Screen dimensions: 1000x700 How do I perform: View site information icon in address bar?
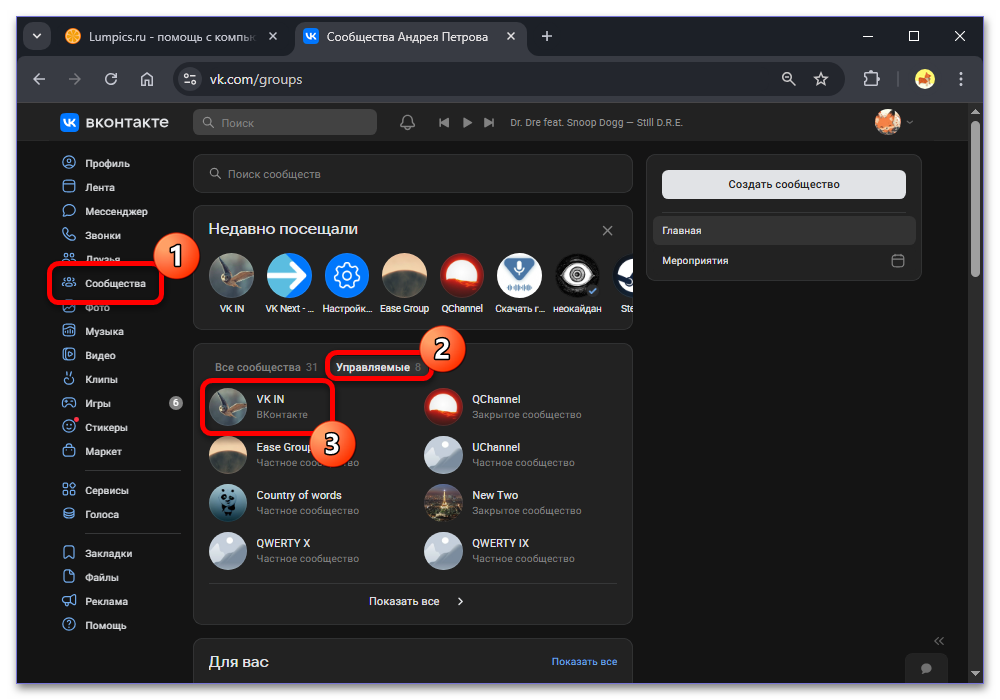point(189,79)
